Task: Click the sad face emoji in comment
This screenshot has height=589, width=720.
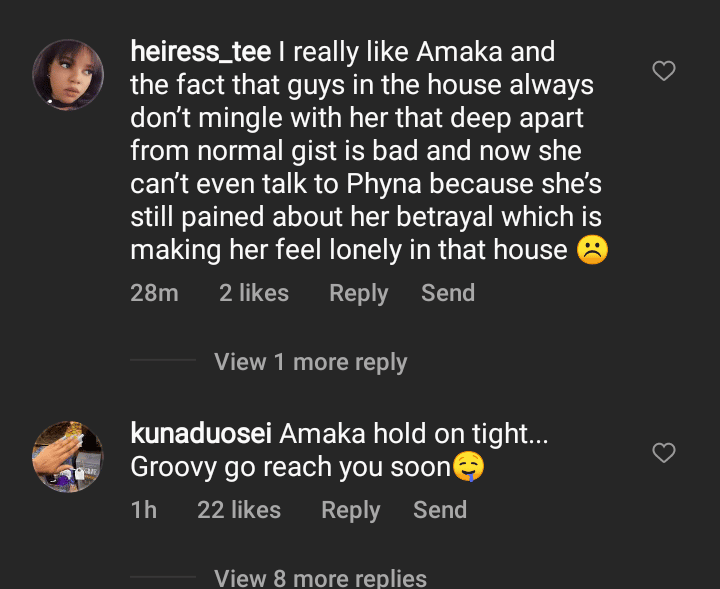Action: [x=592, y=249]
